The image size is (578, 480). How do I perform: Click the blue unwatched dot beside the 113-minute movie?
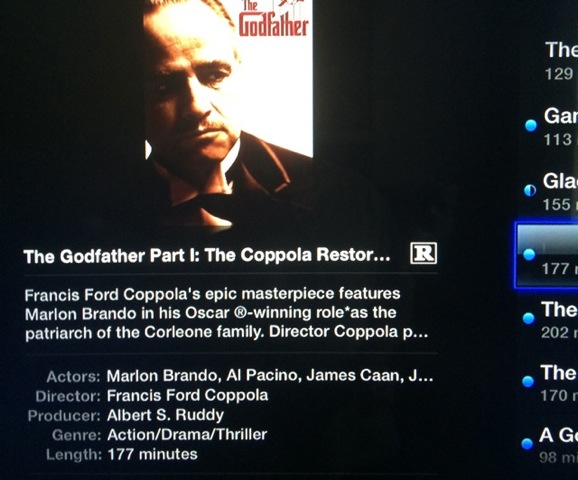pos(531,125)
